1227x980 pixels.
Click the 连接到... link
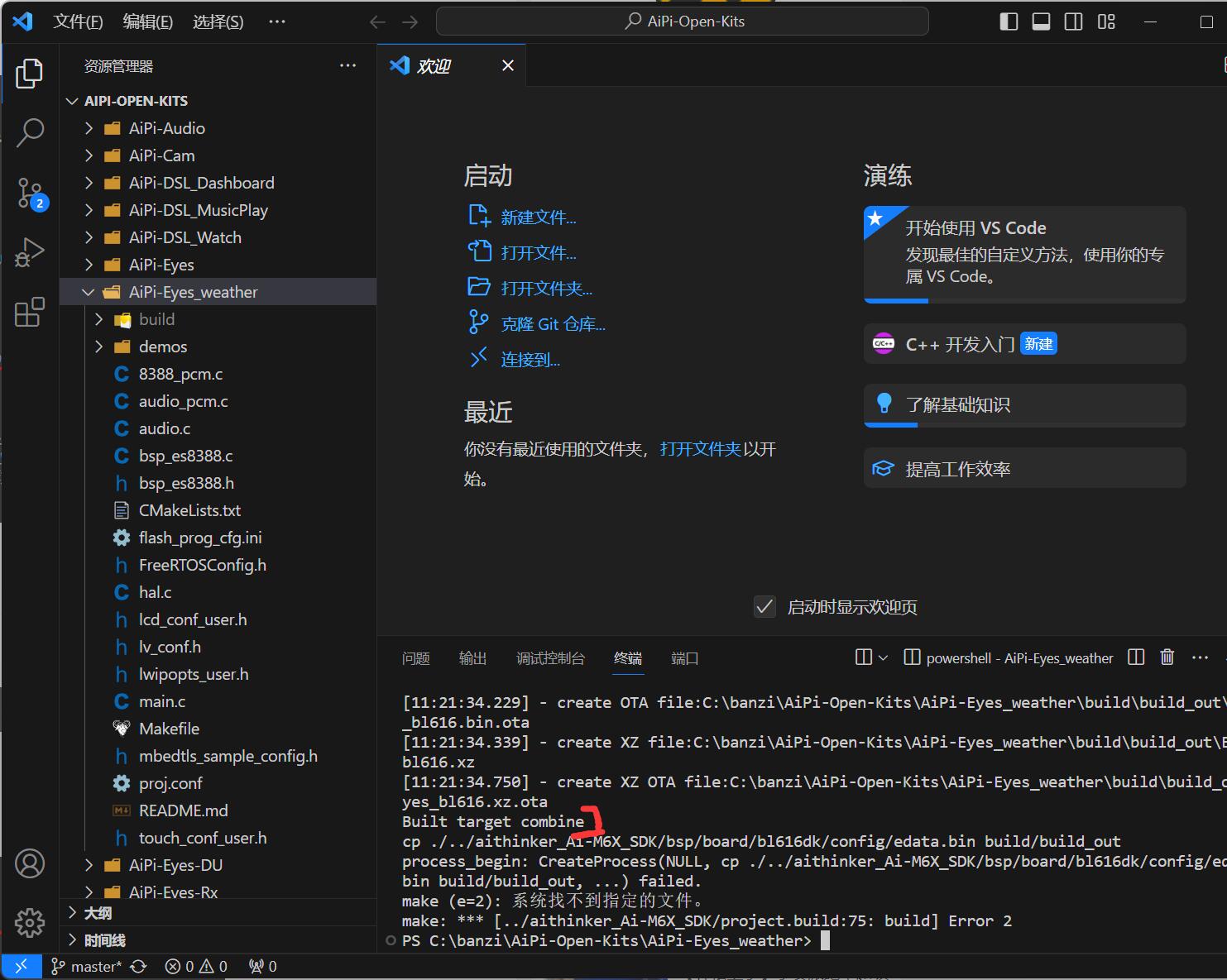tap(530, 360)
